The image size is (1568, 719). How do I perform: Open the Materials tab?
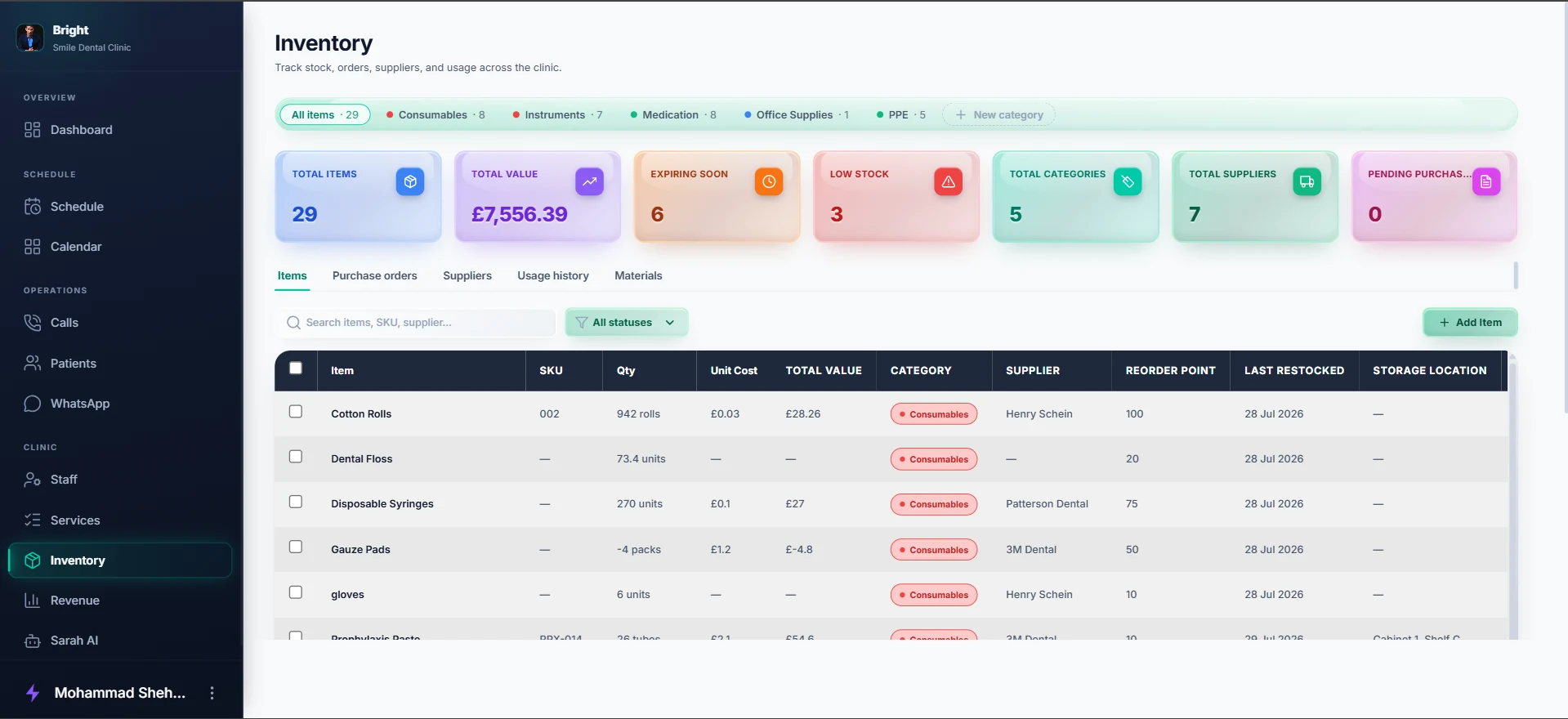tap(638, 276)
